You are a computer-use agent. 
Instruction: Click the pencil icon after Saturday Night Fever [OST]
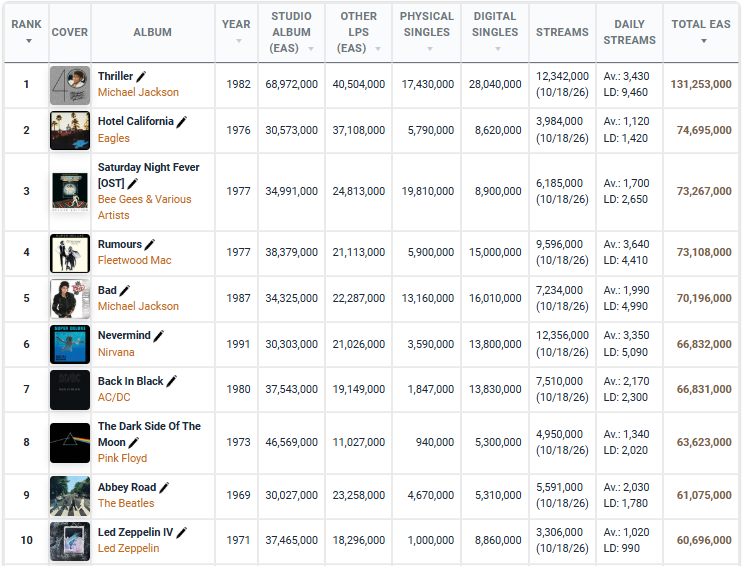point(132,183)
